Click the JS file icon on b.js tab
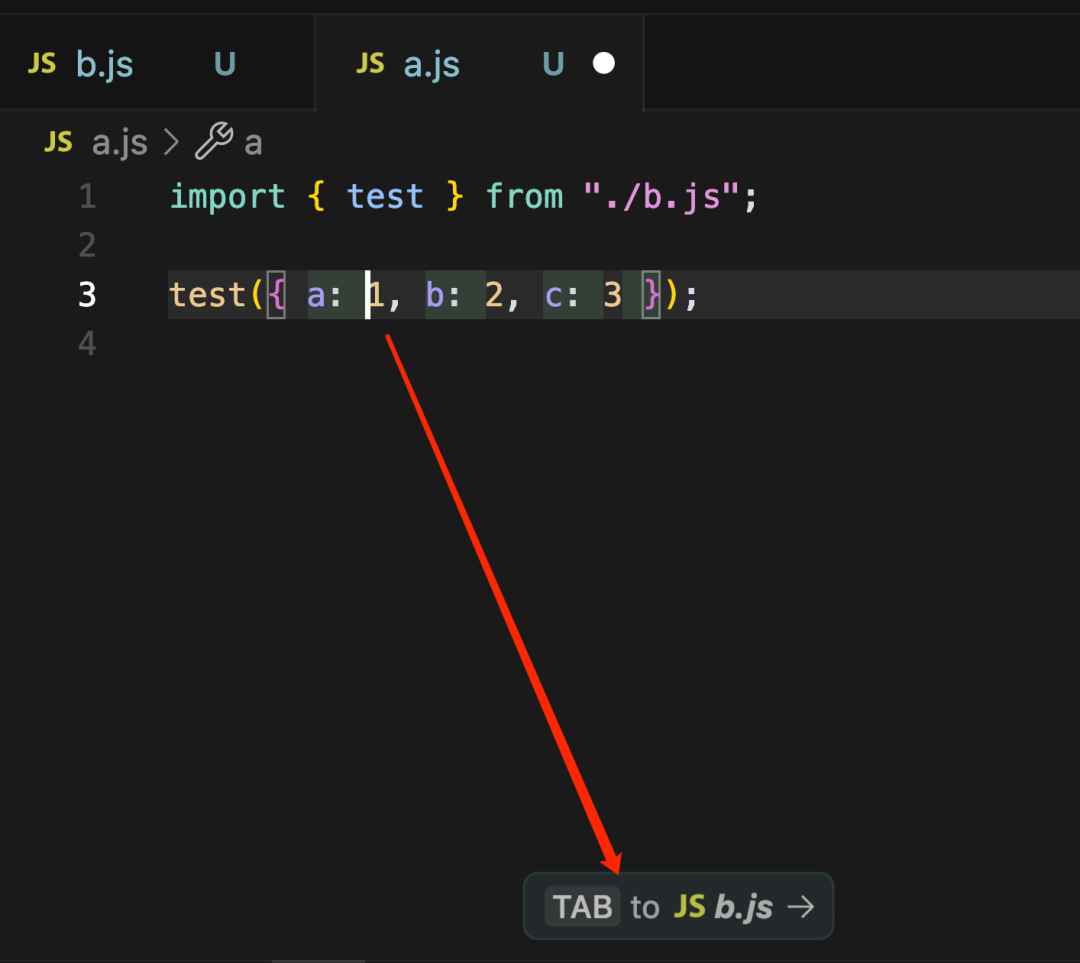1080x963 pixels. tap(42, 64)
